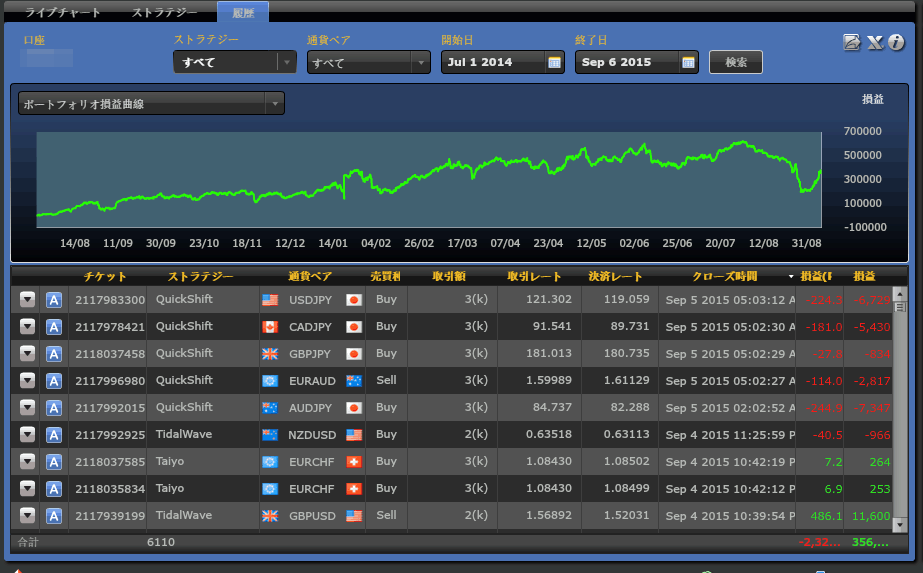The image size is (923, 573).
Task: Expand row for ticket 2118037458
Action: click(27, 353)
